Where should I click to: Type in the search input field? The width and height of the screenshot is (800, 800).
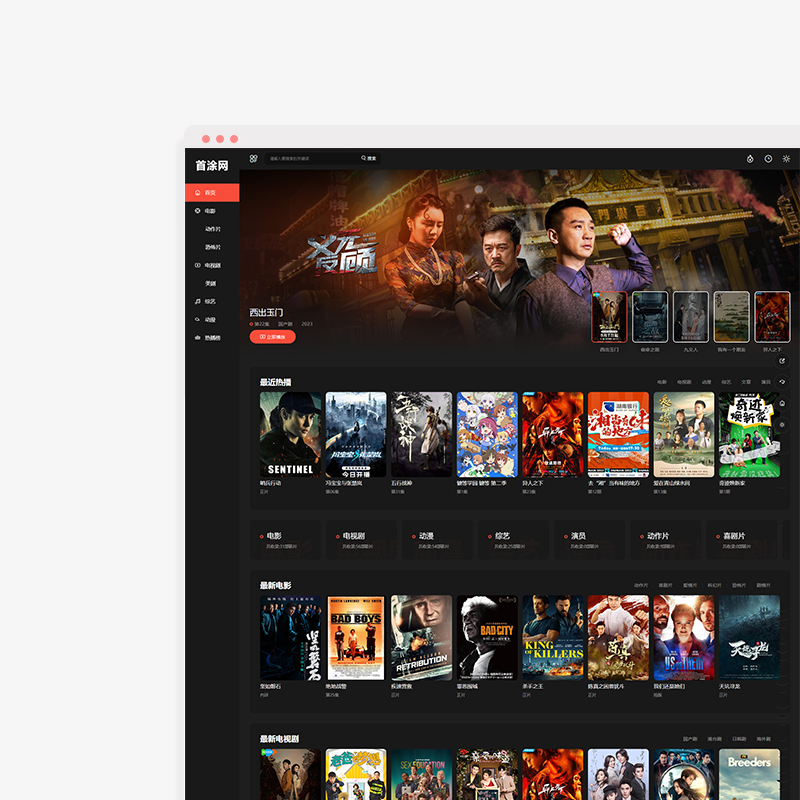click(x=310, y=158)
